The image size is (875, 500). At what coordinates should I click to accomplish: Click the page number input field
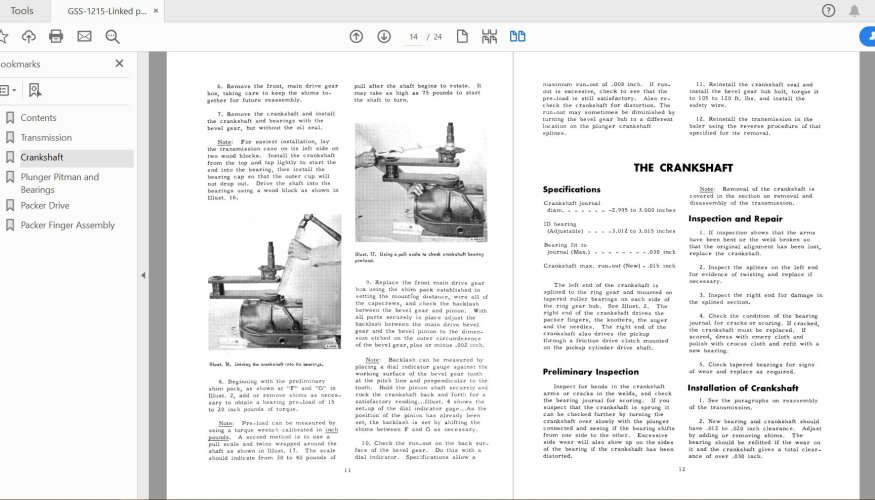click(x=415, y=36)
